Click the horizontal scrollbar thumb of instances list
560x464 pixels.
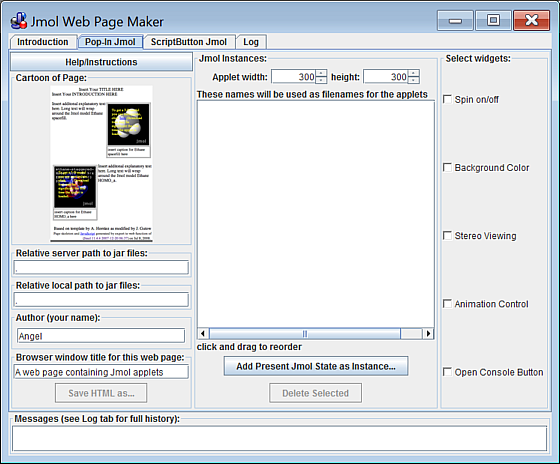(x=305, y=334)
